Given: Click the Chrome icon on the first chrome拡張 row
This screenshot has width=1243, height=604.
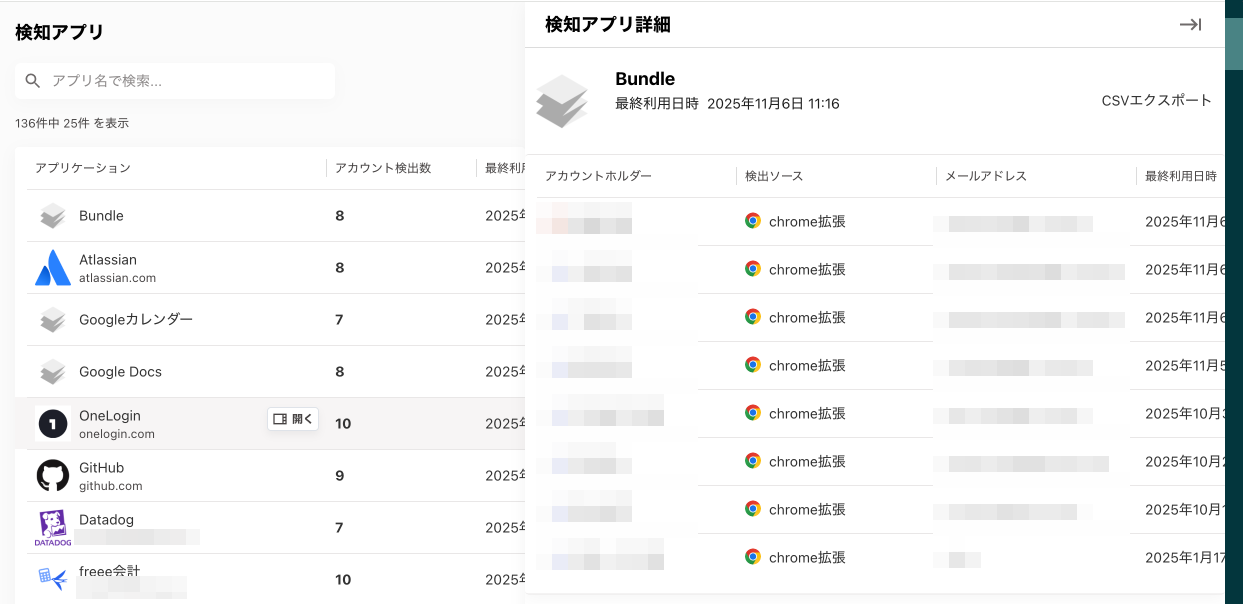Looking at the screenshot, I should pos(751,221).
